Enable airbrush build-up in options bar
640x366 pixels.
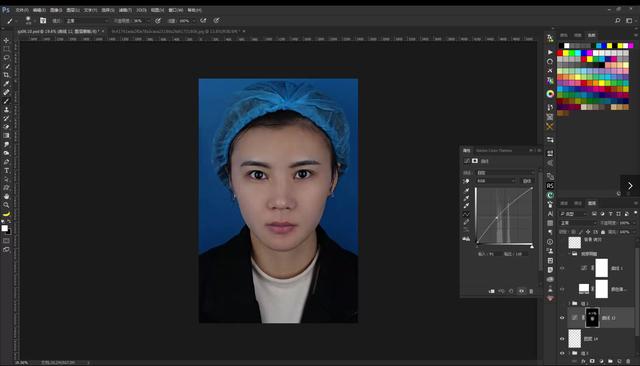203,20
